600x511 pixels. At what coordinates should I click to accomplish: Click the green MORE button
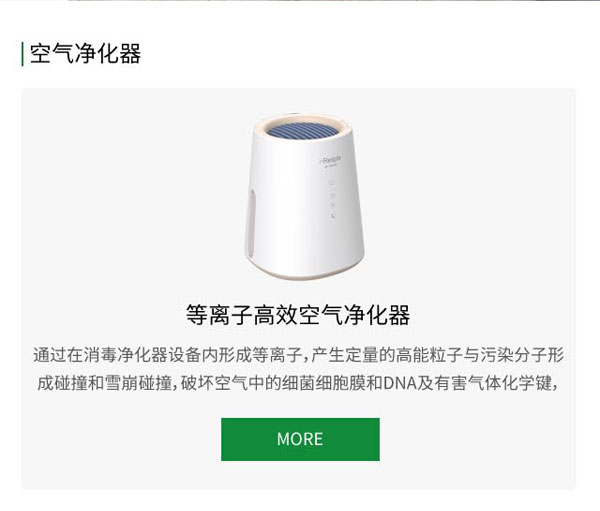point(300,439)
